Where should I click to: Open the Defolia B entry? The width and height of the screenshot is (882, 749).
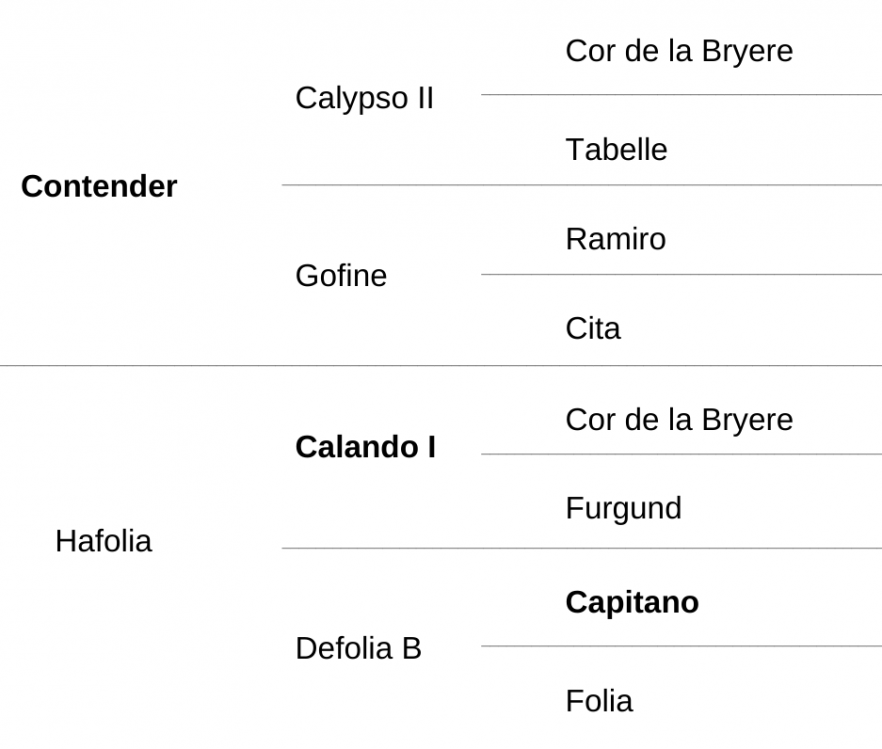pos(358,648)
